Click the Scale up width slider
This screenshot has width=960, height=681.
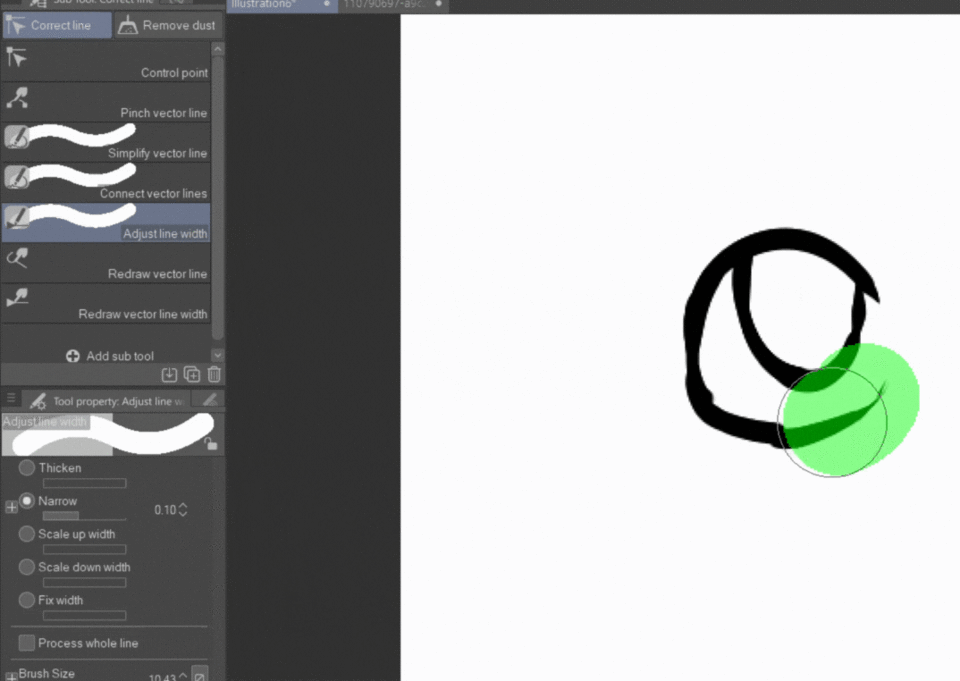point(84,549)
